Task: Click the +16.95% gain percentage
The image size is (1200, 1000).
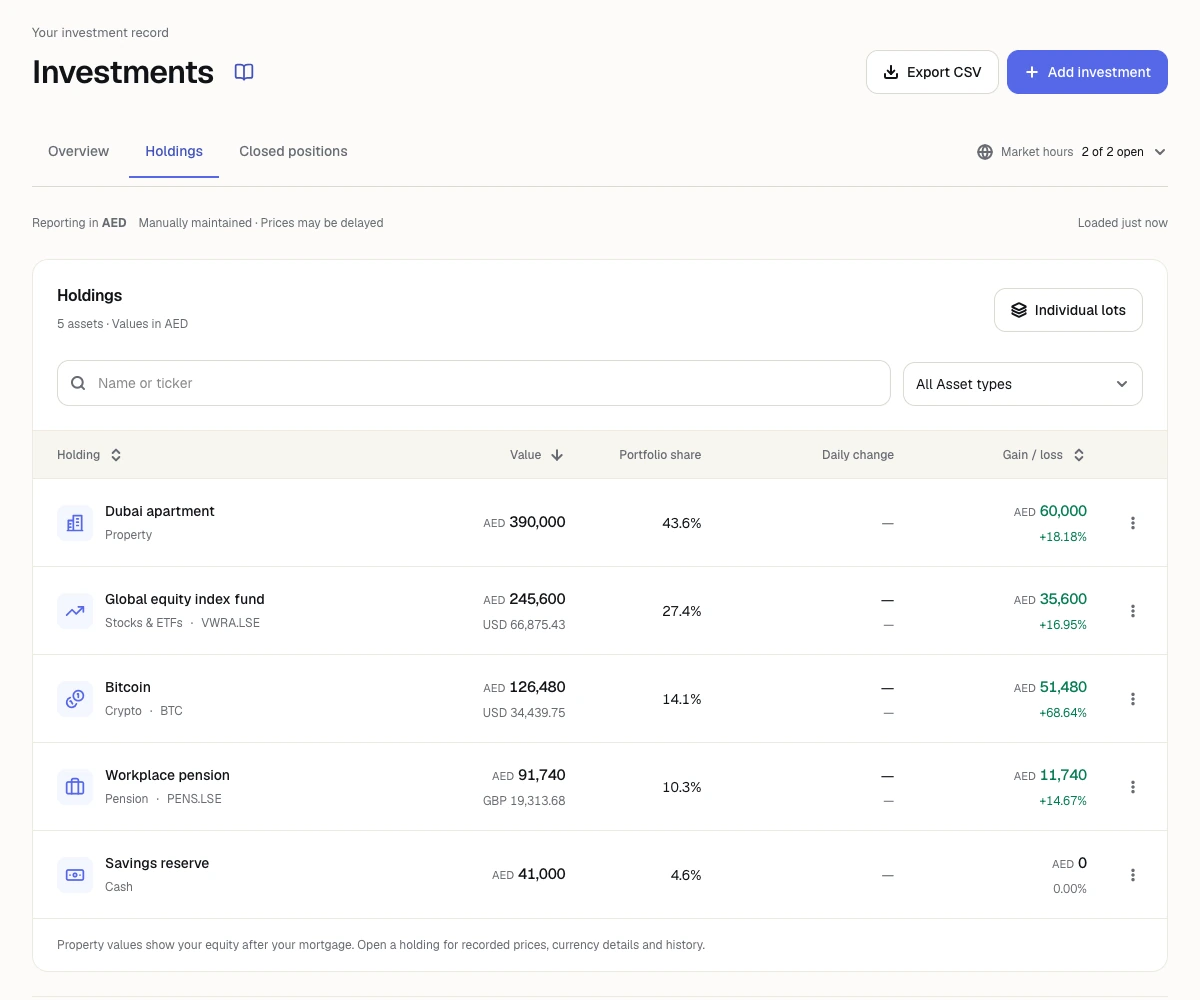Action: tap(1063, 625)
